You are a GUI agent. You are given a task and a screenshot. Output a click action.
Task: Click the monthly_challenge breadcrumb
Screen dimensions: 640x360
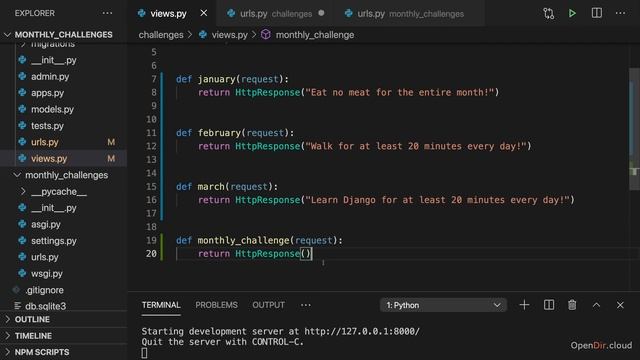coord(315,35)
